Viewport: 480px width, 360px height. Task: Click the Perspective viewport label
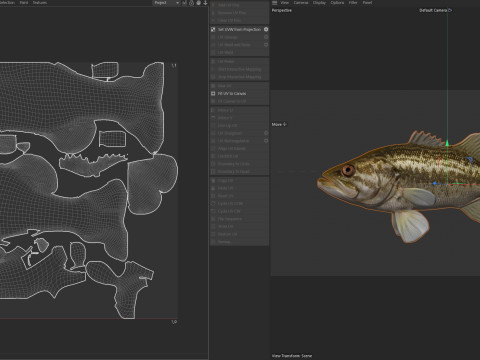[282, 10]
